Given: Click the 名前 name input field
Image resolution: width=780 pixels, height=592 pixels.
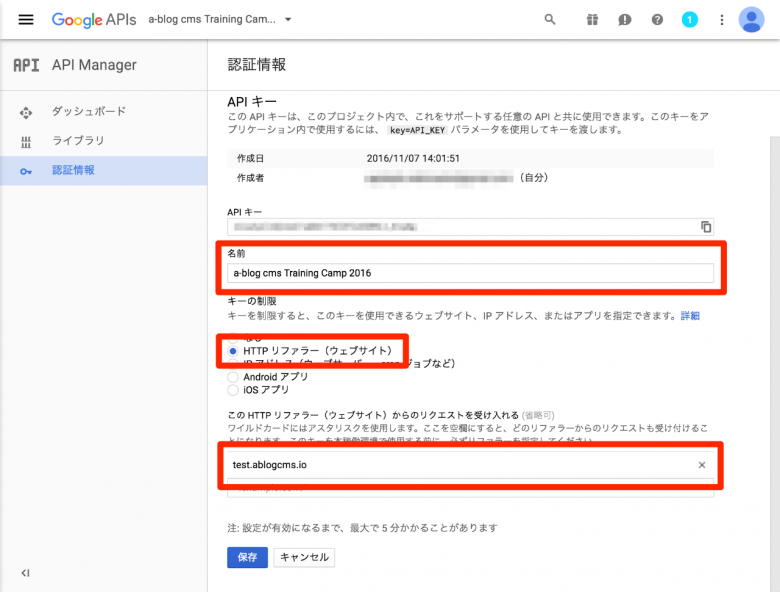Looking at the screenshot, I should [470, 273].
